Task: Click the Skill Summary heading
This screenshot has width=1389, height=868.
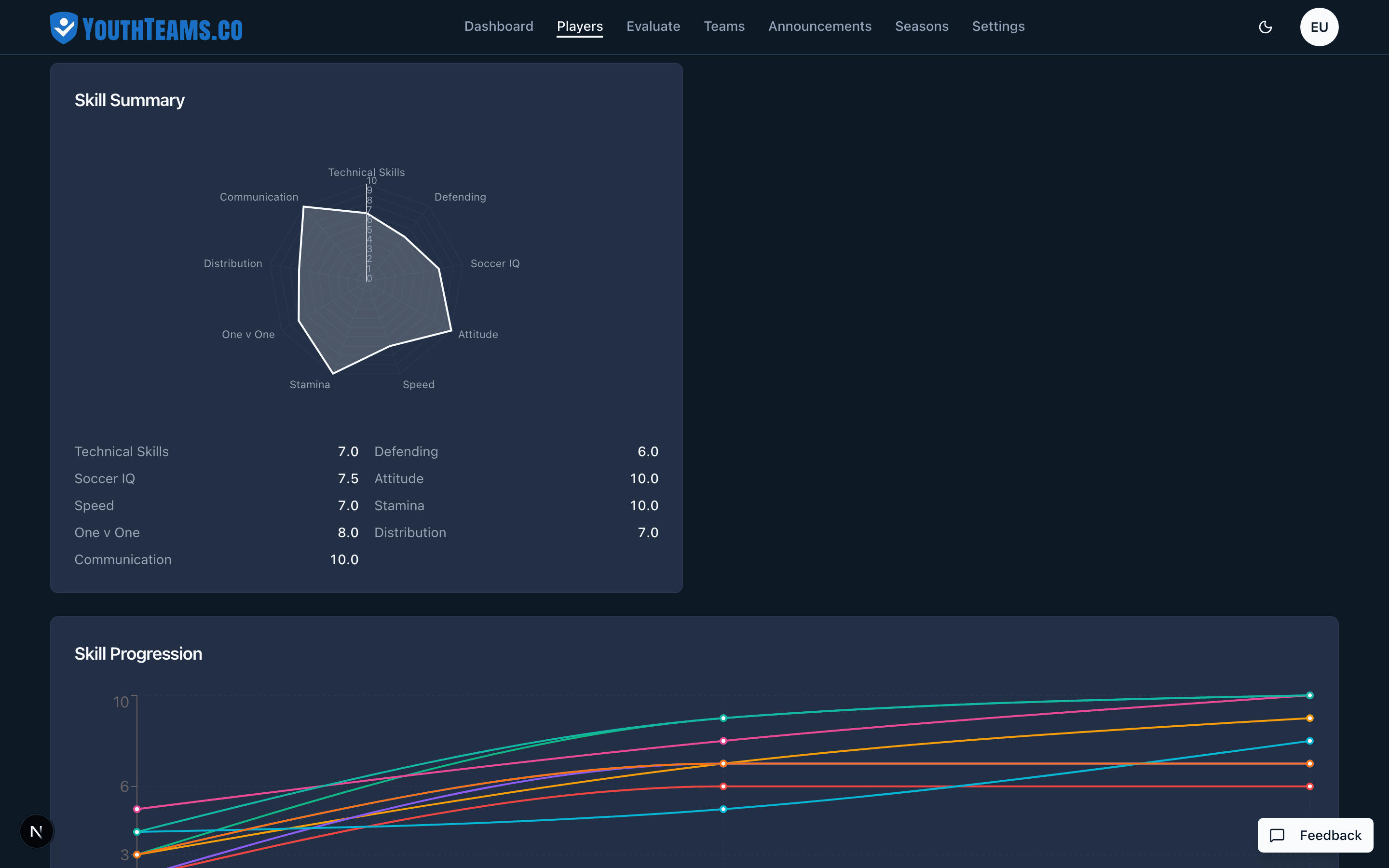Action: (x=130, y=100)
